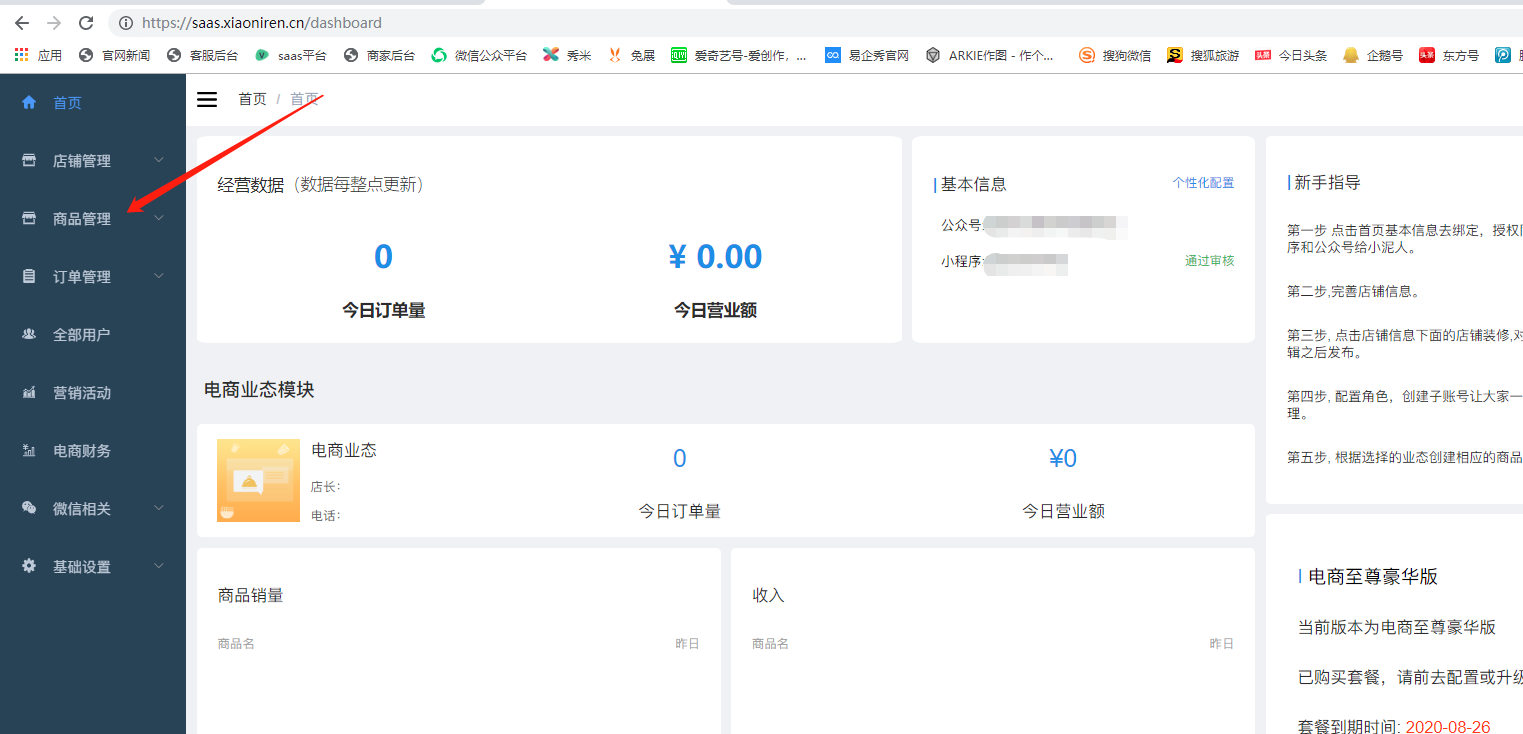Open the 商品管理 menu item
This screenshot has height=734, width=1523.
pyautogui.click(x=82, y=219)
